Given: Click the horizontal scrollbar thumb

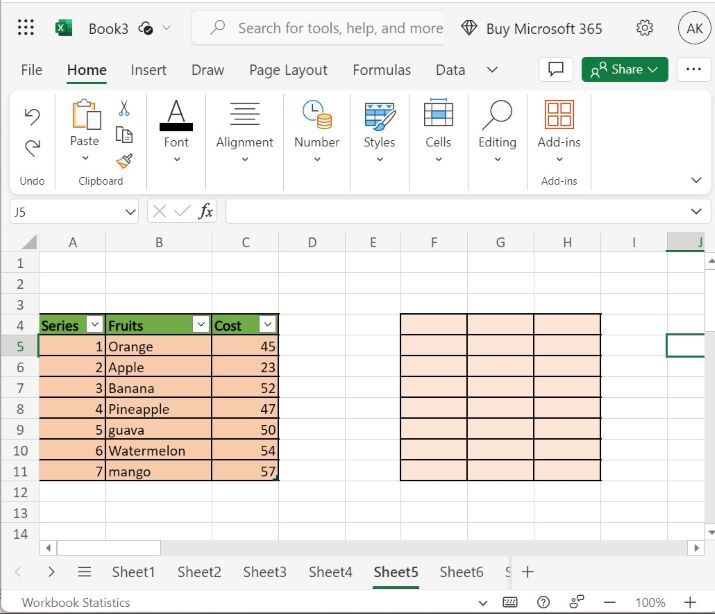Looking at the screenshot, I should 109,548.
